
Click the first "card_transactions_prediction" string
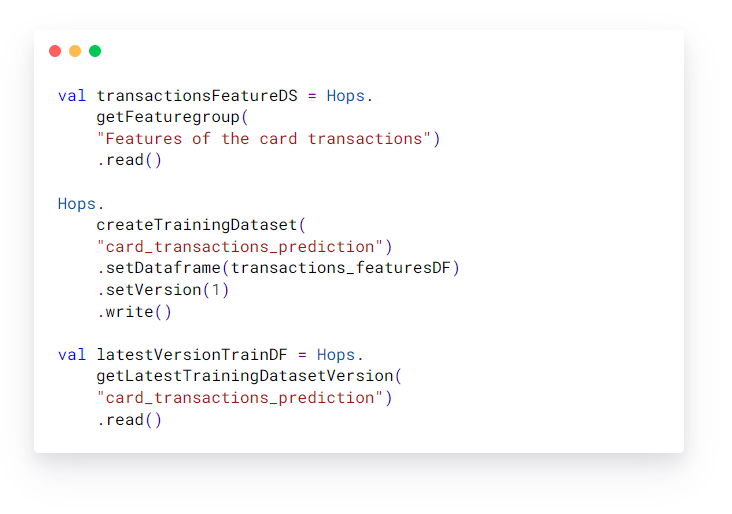(244, 247)
